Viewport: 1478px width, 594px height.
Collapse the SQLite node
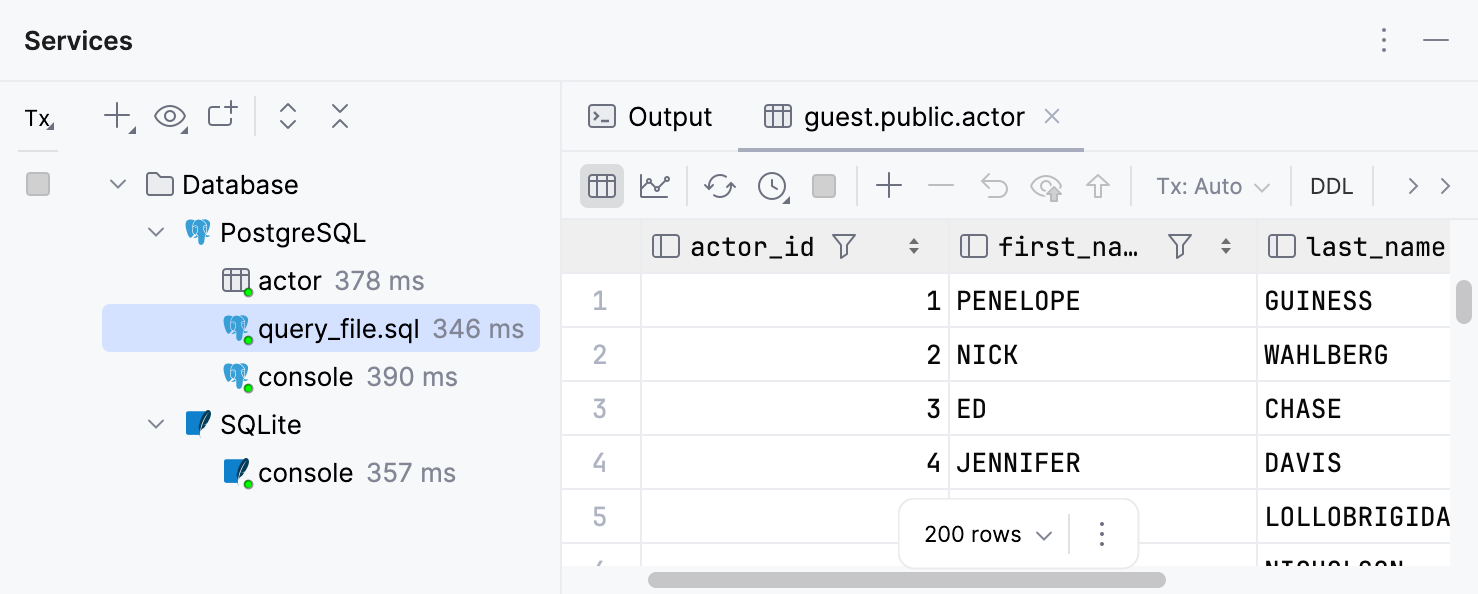pos(156,425)
